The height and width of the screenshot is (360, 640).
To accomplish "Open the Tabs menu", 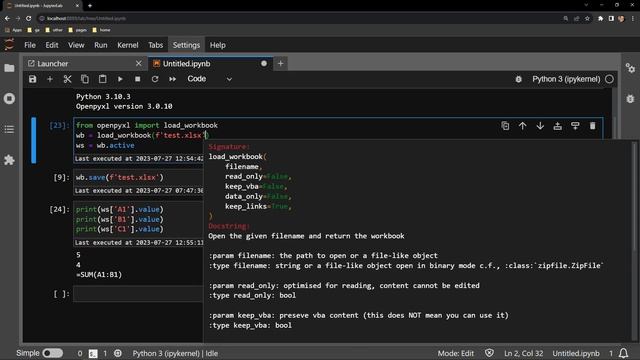I will (156, 45).
